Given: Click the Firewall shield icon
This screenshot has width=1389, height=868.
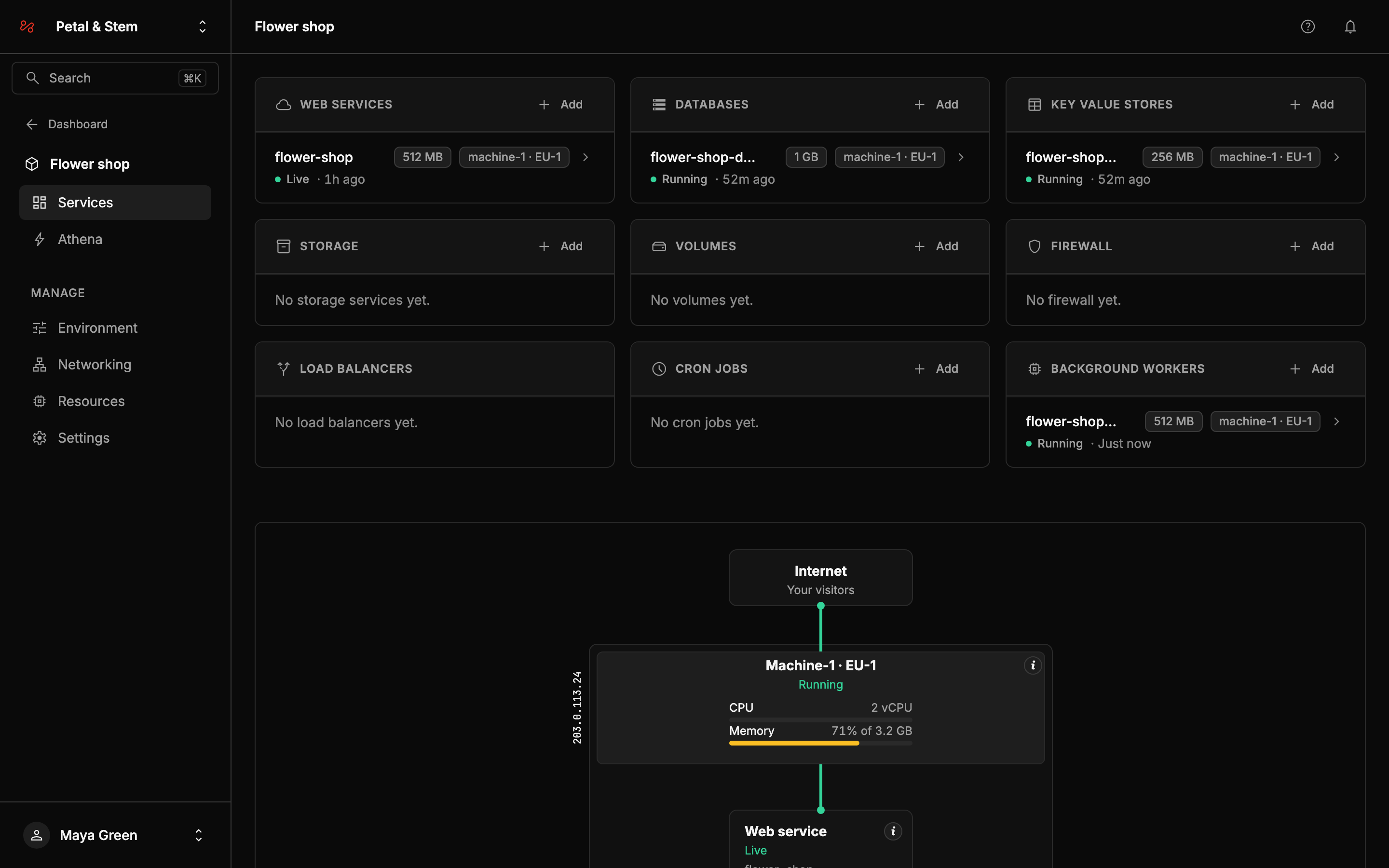Looking at the screenshot, I should (1035, 246).
